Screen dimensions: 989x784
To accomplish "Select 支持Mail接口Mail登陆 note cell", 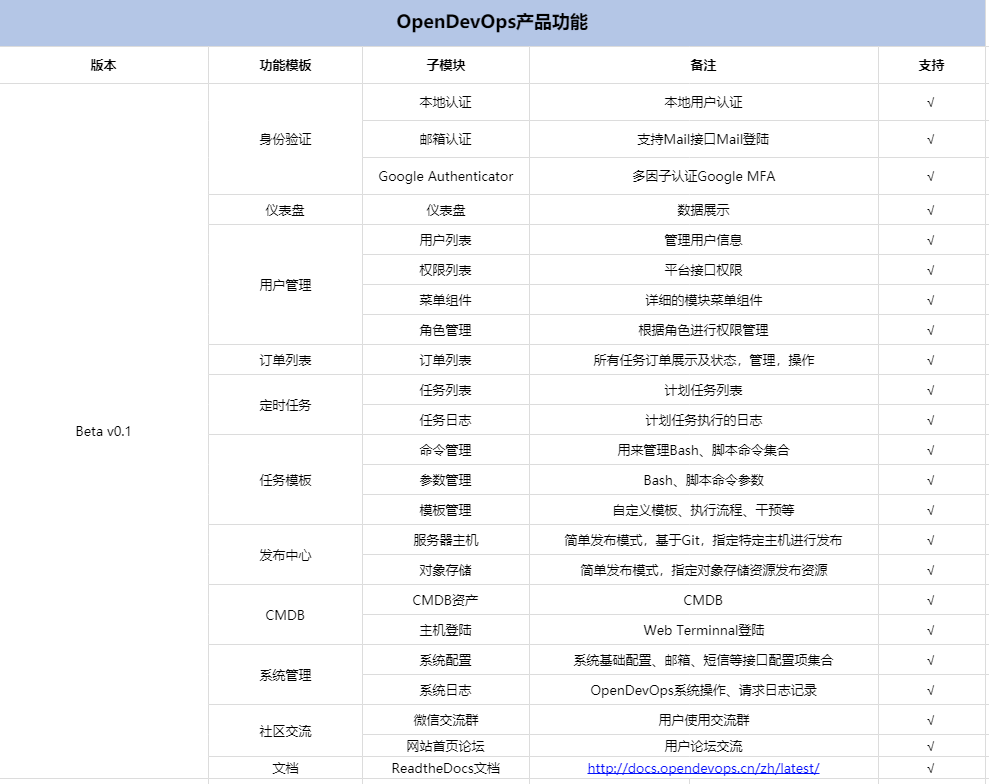I will (x=703, y=139).
